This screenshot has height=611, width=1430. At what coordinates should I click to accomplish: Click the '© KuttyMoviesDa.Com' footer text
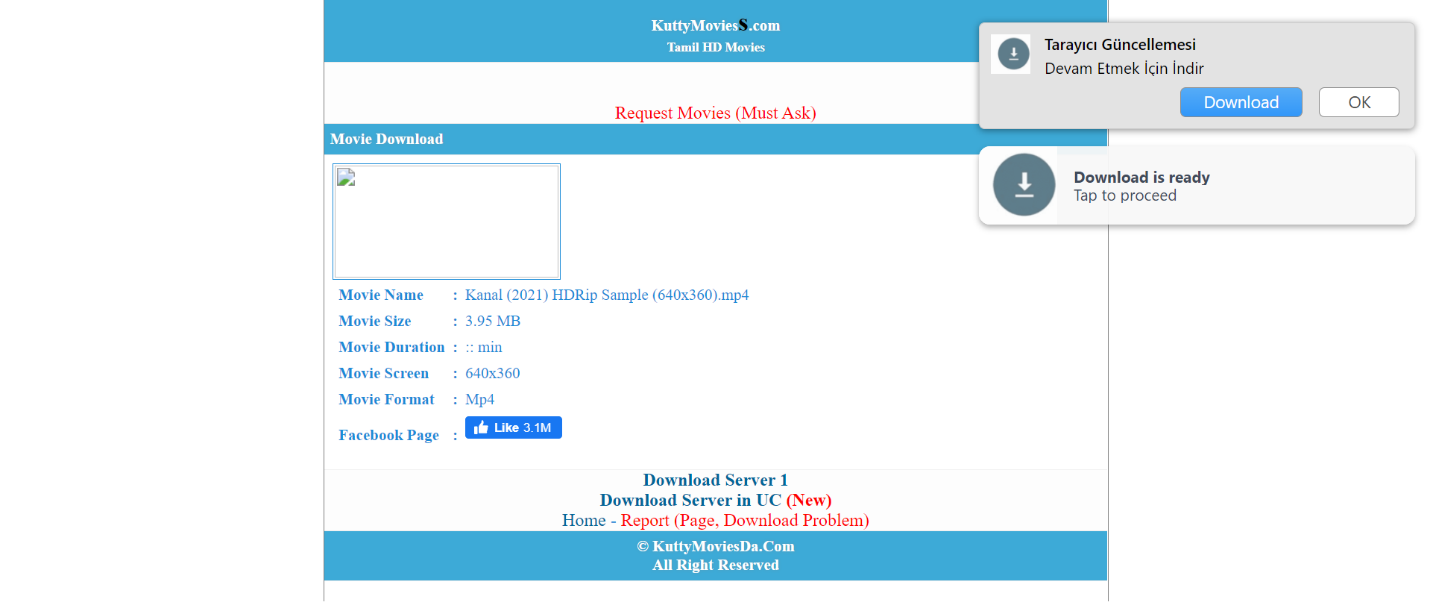715,547
